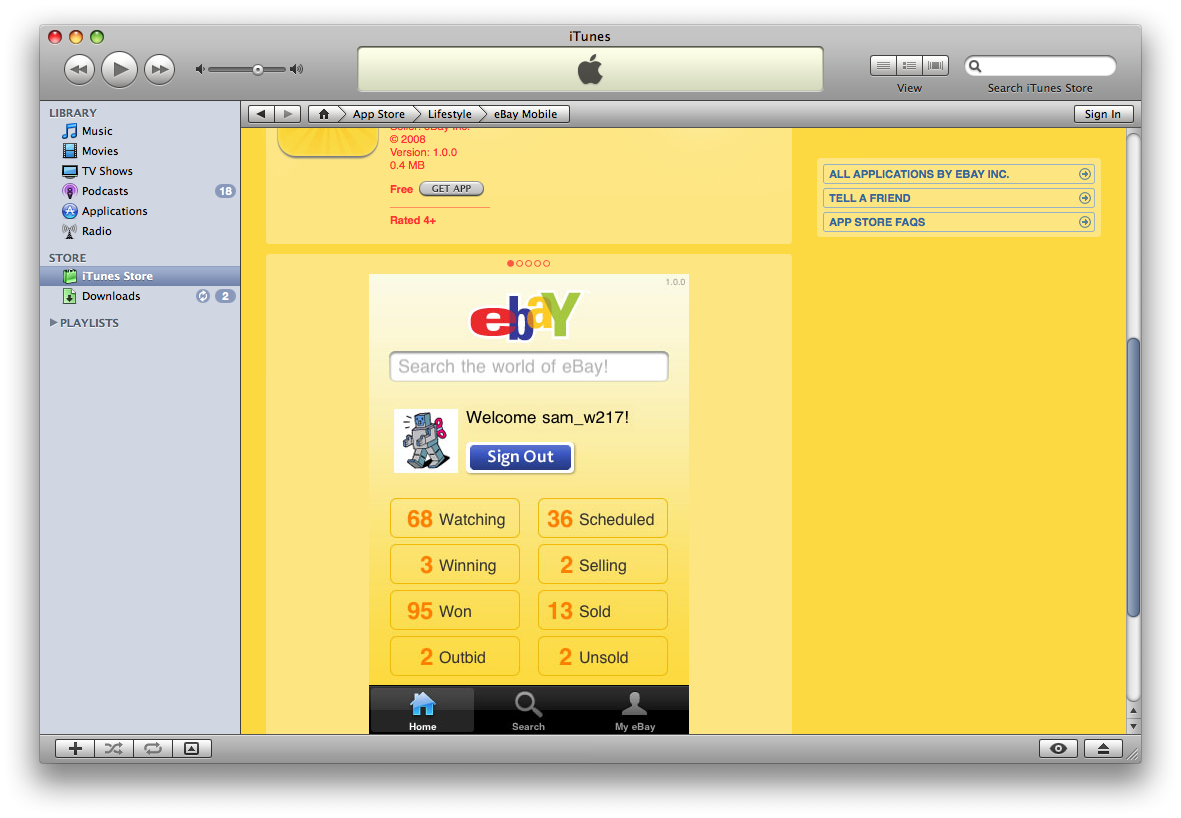1181x818 pixels.
Task: Expand the Playlists section
Action: tap(53, 322)
